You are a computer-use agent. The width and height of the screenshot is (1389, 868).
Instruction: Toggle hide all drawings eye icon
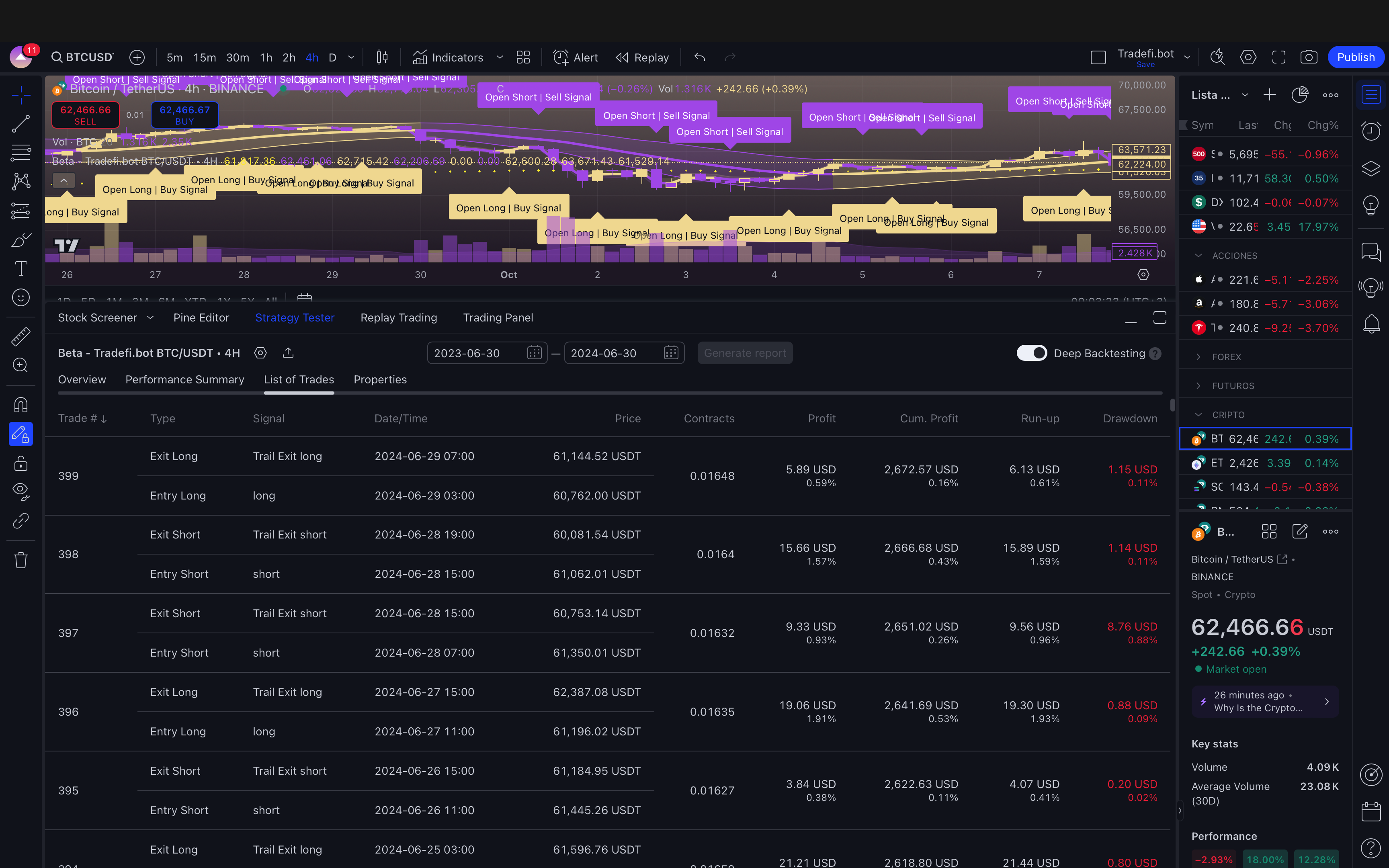pos(20,491)
